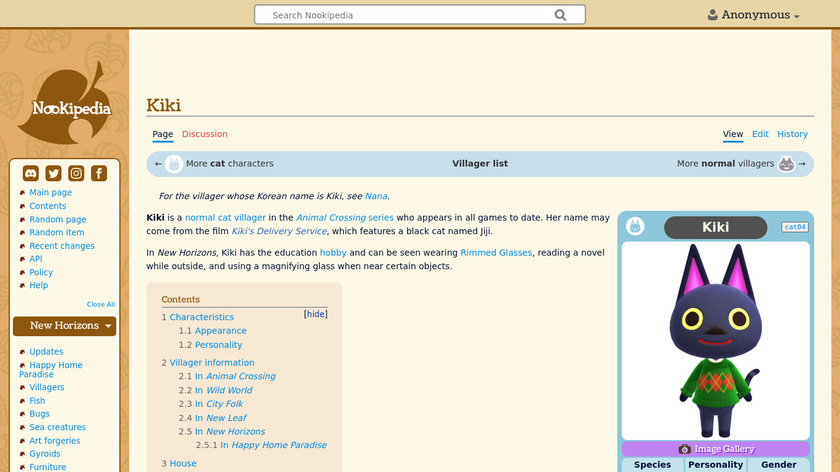Jump to 2.5.1 In Happy Home Paradise
Screen dimensions: 840x472
pyautogui.click(x=273, y=445)
